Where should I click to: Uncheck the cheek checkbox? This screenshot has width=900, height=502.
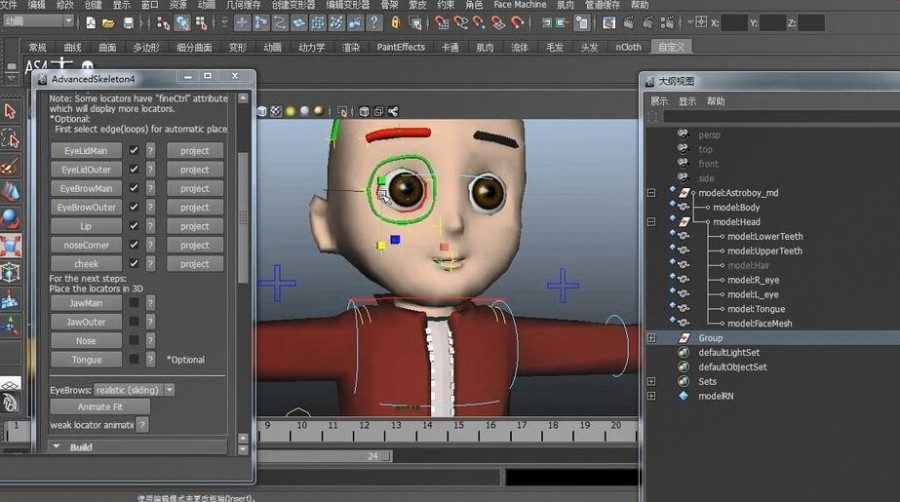pyautogui.click(x=134, y=264)
